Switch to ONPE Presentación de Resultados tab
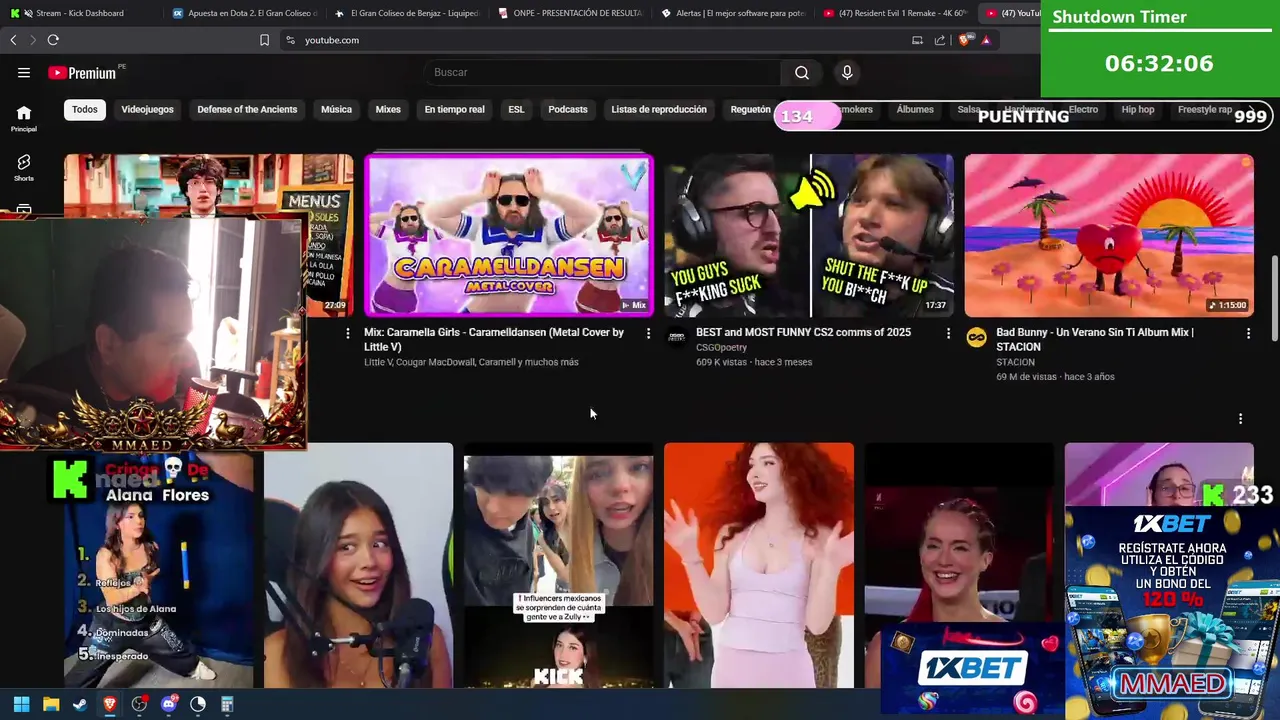The height and width of the screenshot is (720, 1280). 570,13
